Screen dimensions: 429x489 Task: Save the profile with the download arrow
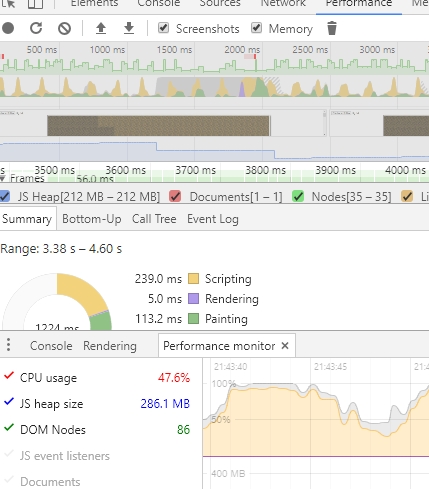129,28
